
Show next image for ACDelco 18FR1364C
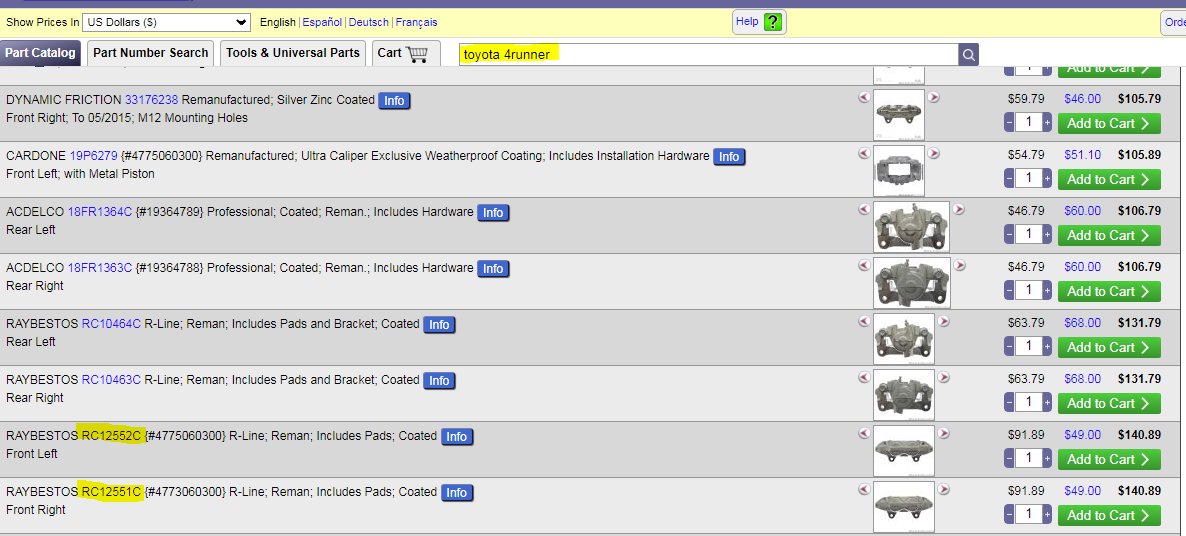pyautogui.click(x=959, y=209)
